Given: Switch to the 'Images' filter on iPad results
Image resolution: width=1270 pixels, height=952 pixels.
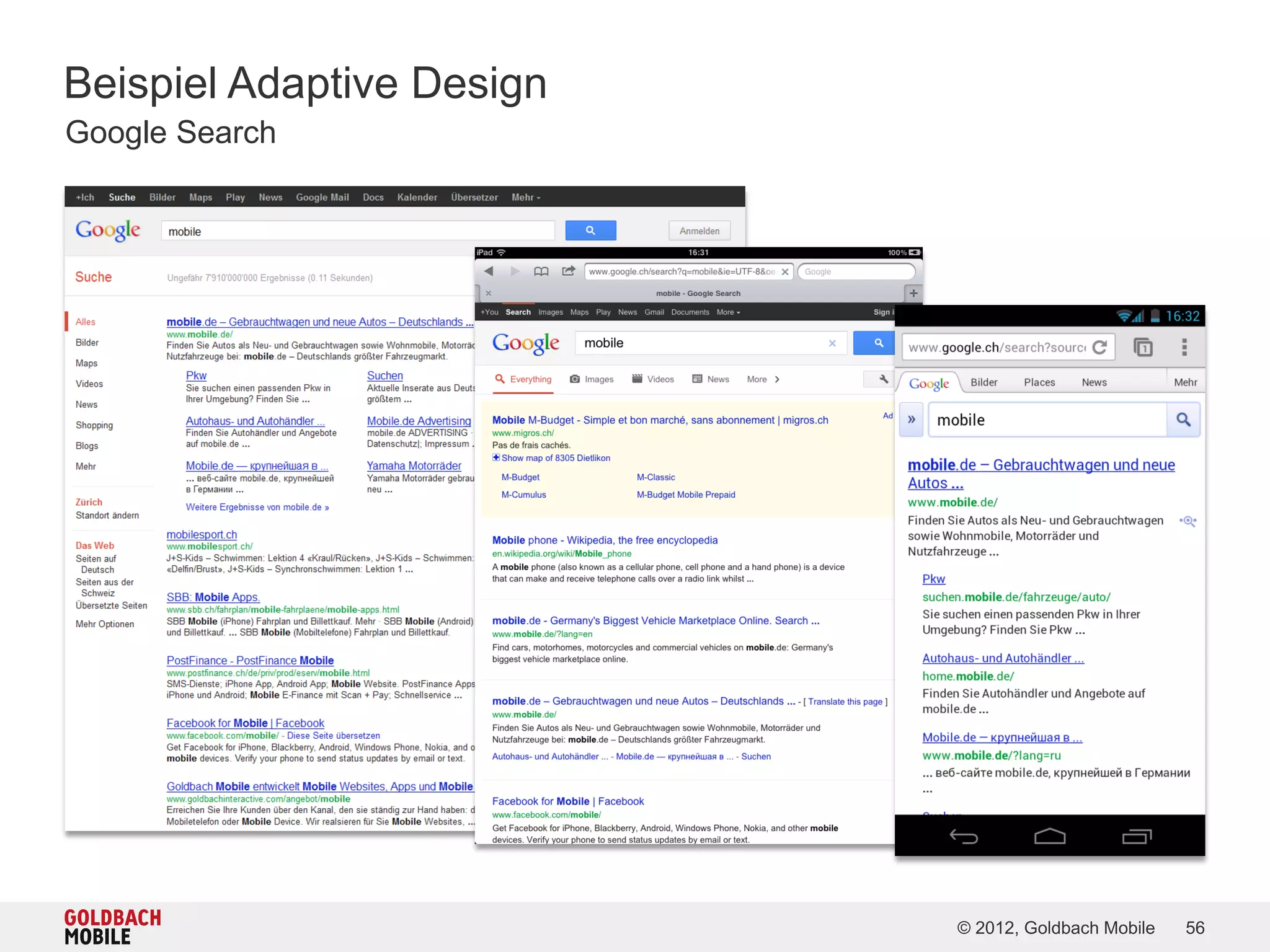Looking at the screenshot, I should tap(592, 379).
